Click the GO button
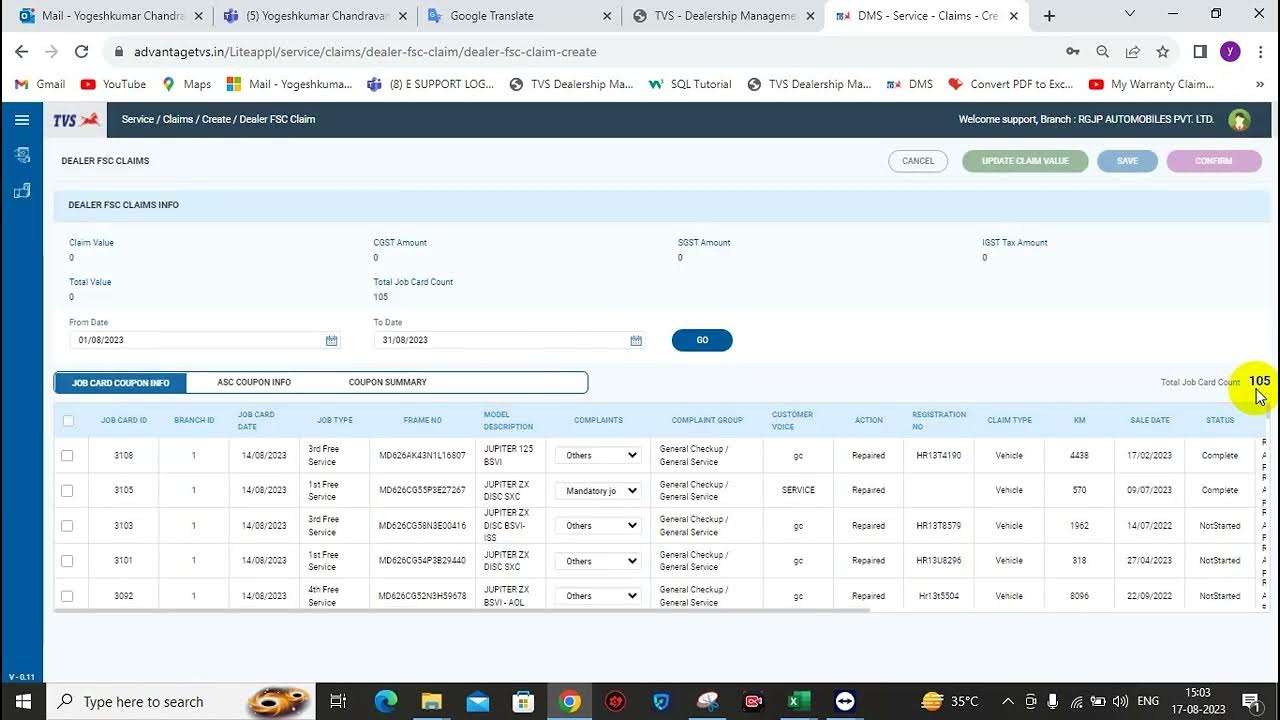 click(x=702, y=341)
